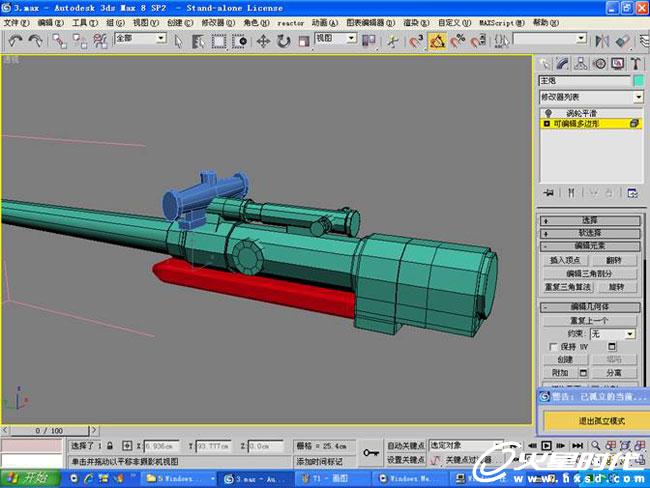Switch to the Modify command panel tab

coord(563,63)
